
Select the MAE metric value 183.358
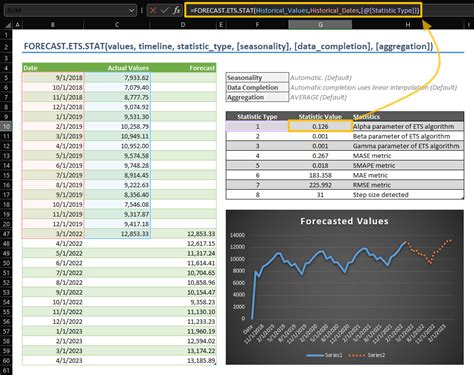(320, 175)
